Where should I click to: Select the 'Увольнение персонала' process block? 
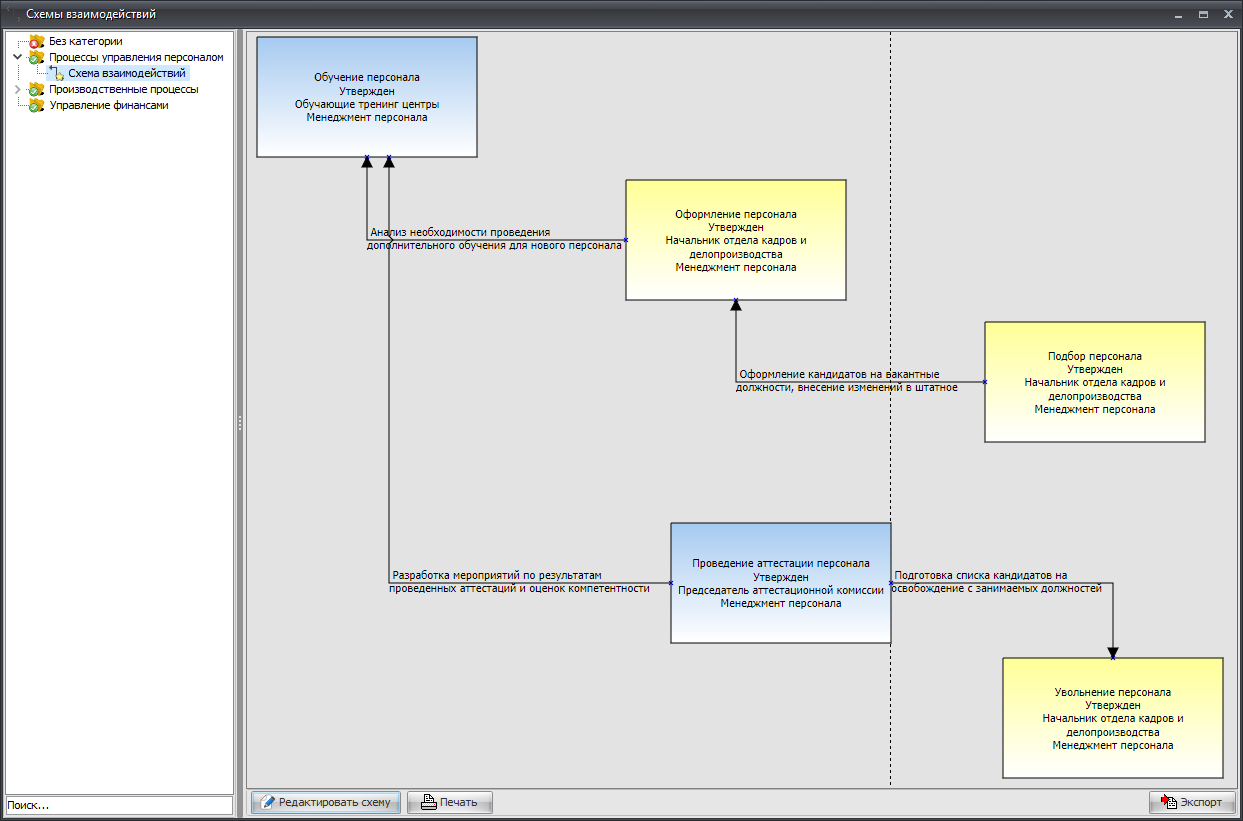(1112, 718)
